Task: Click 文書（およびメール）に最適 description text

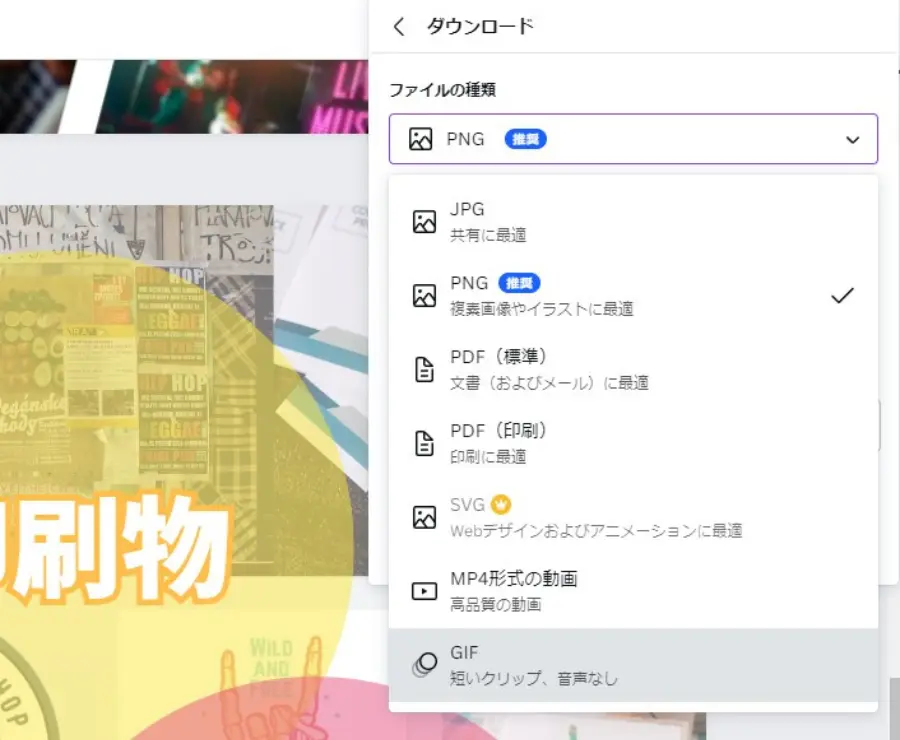Action: [x=549, y=383]
